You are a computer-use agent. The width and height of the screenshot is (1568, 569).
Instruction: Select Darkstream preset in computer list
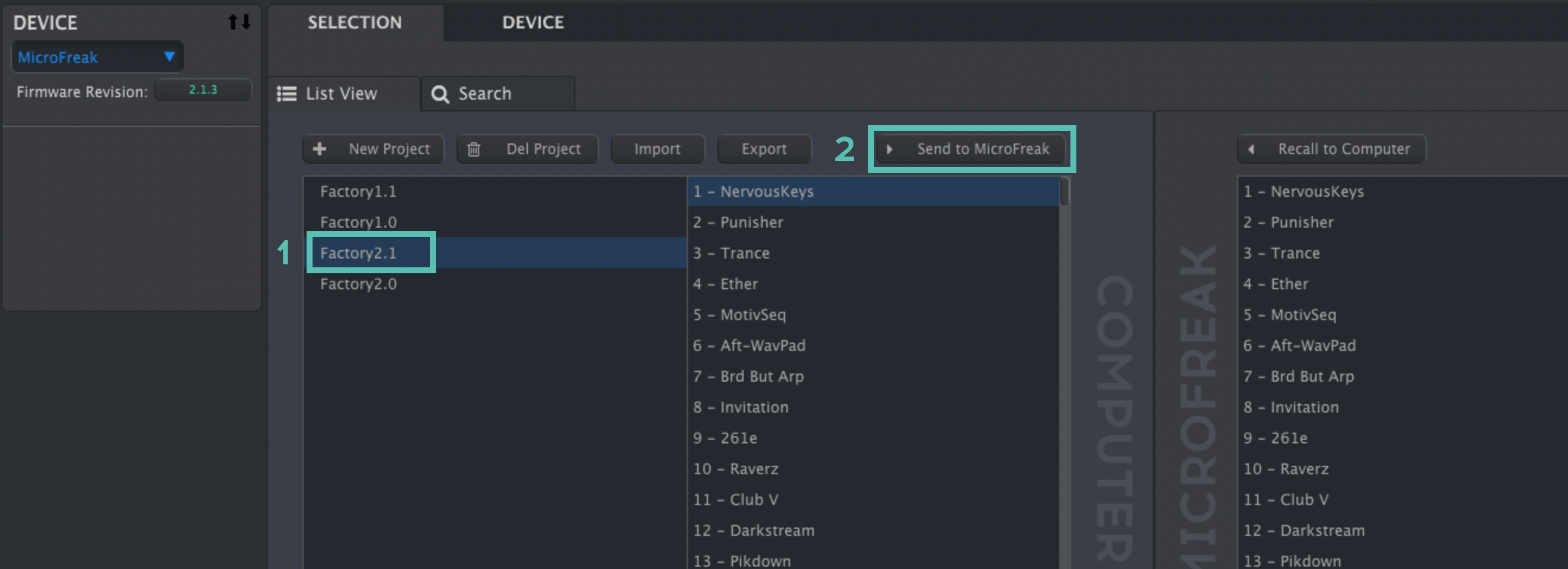(x=771, y=530)
